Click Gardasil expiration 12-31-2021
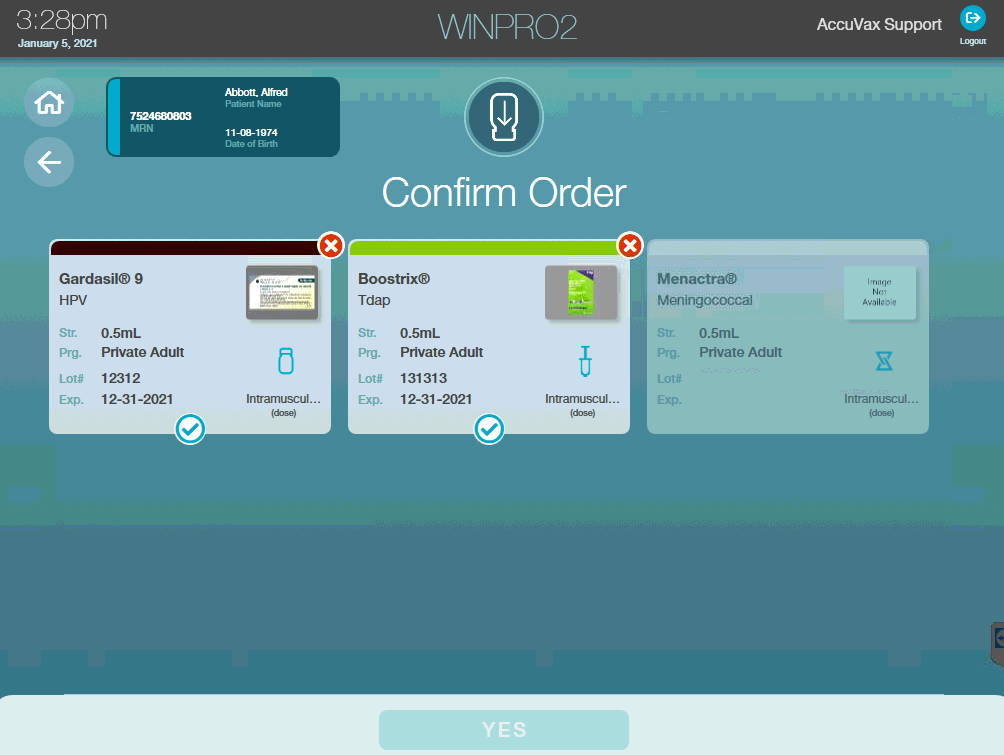 [137, 400]
